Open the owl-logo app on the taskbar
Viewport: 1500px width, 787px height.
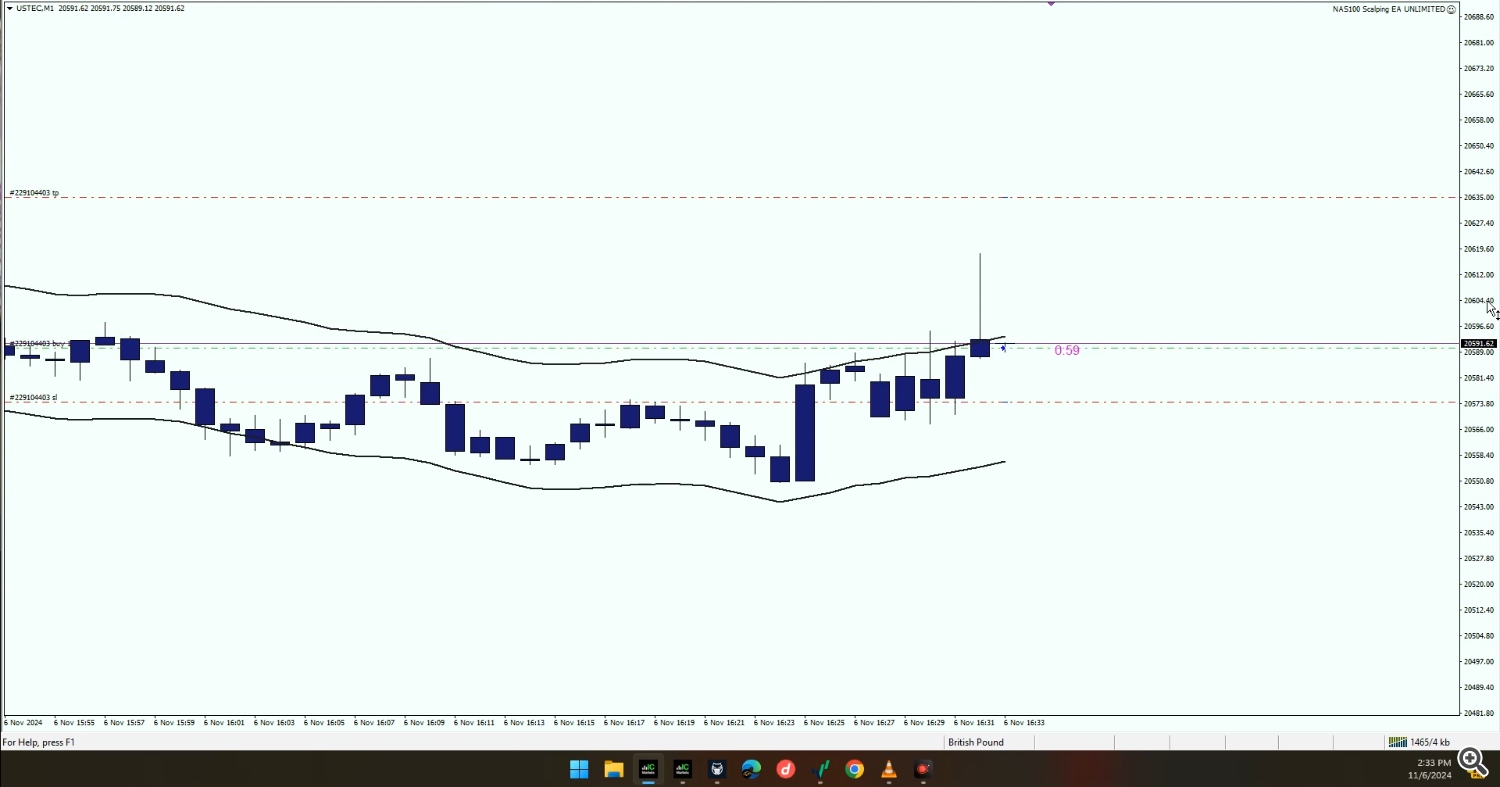[x=717, y=769]
